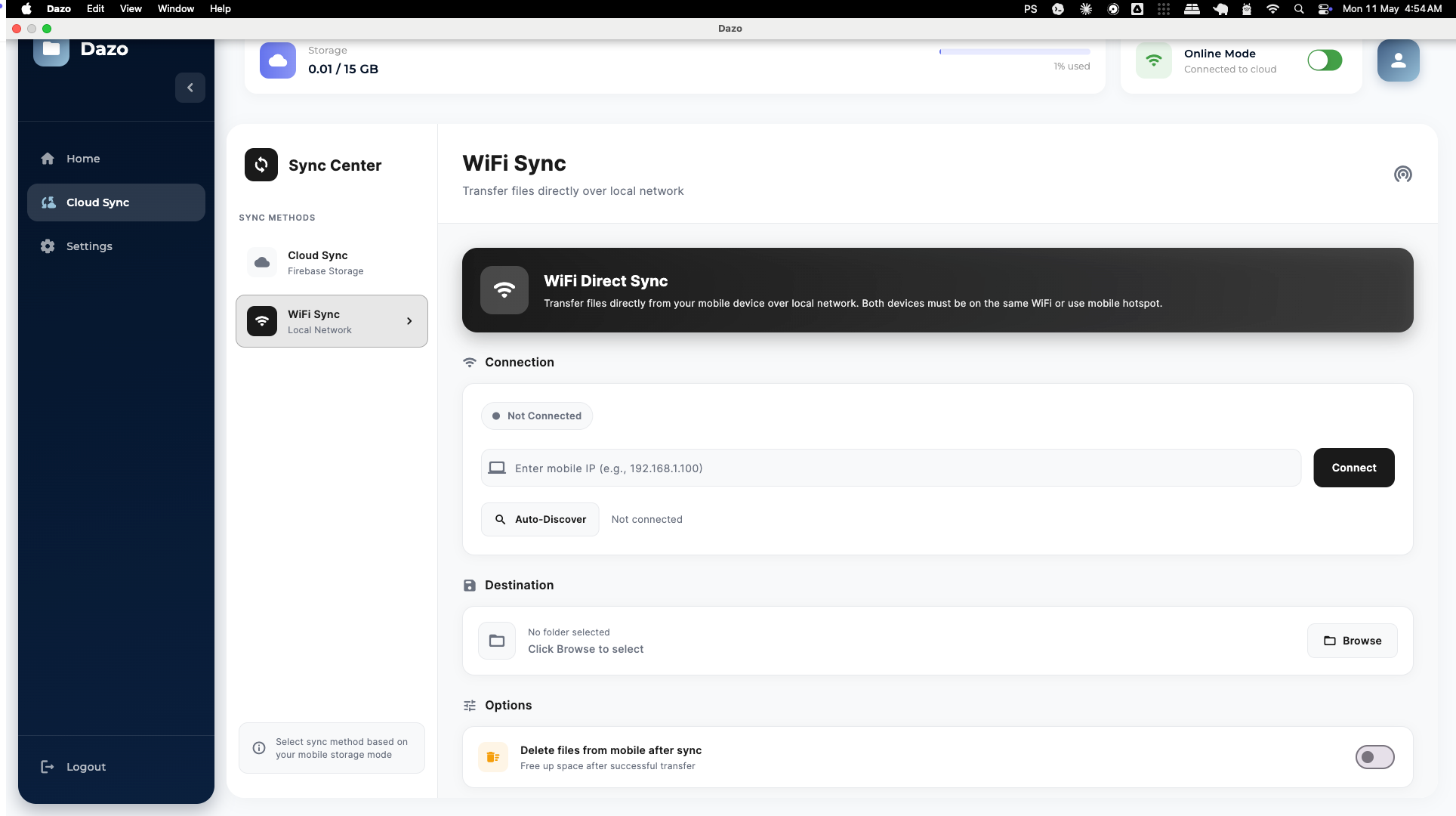Open the Help menu in menu bar
The width and height of the screenshot is (1456, 816).
[221, 9]
